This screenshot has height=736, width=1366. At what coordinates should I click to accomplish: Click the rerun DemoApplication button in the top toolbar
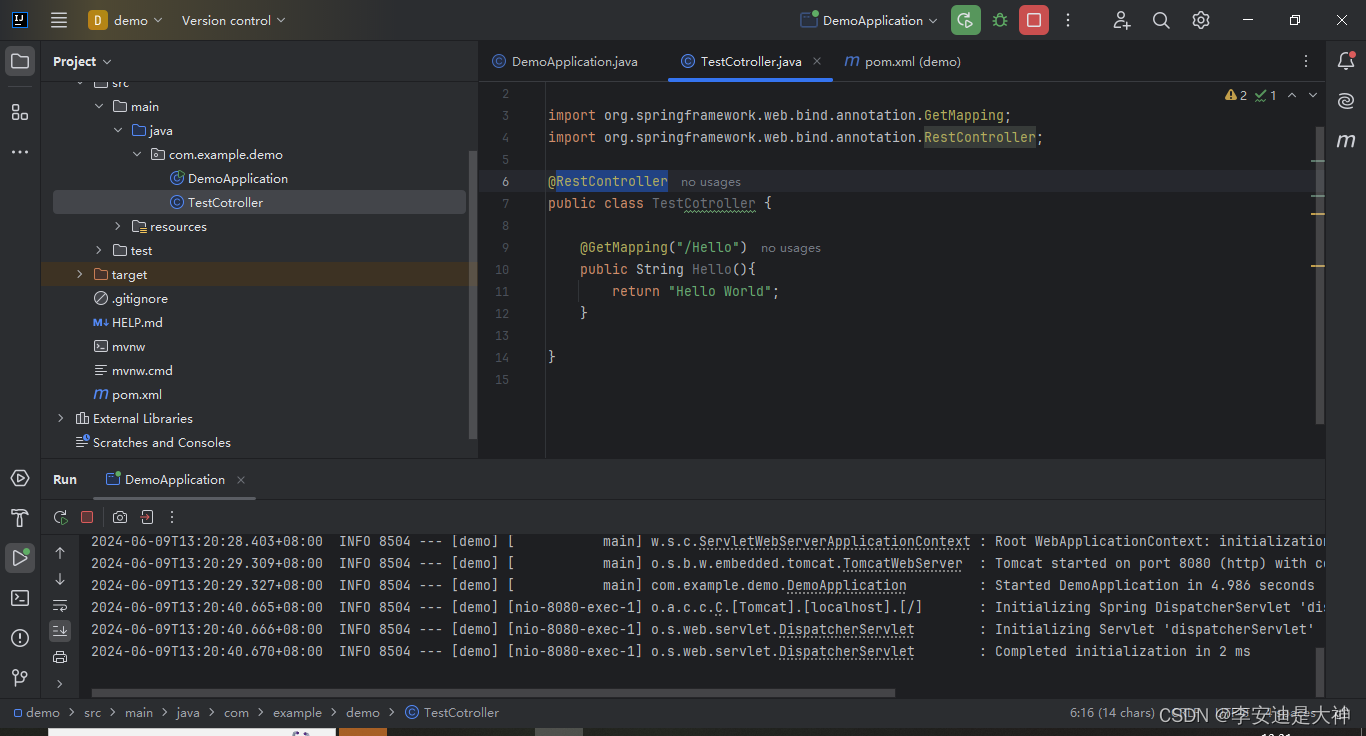[965, 20]
